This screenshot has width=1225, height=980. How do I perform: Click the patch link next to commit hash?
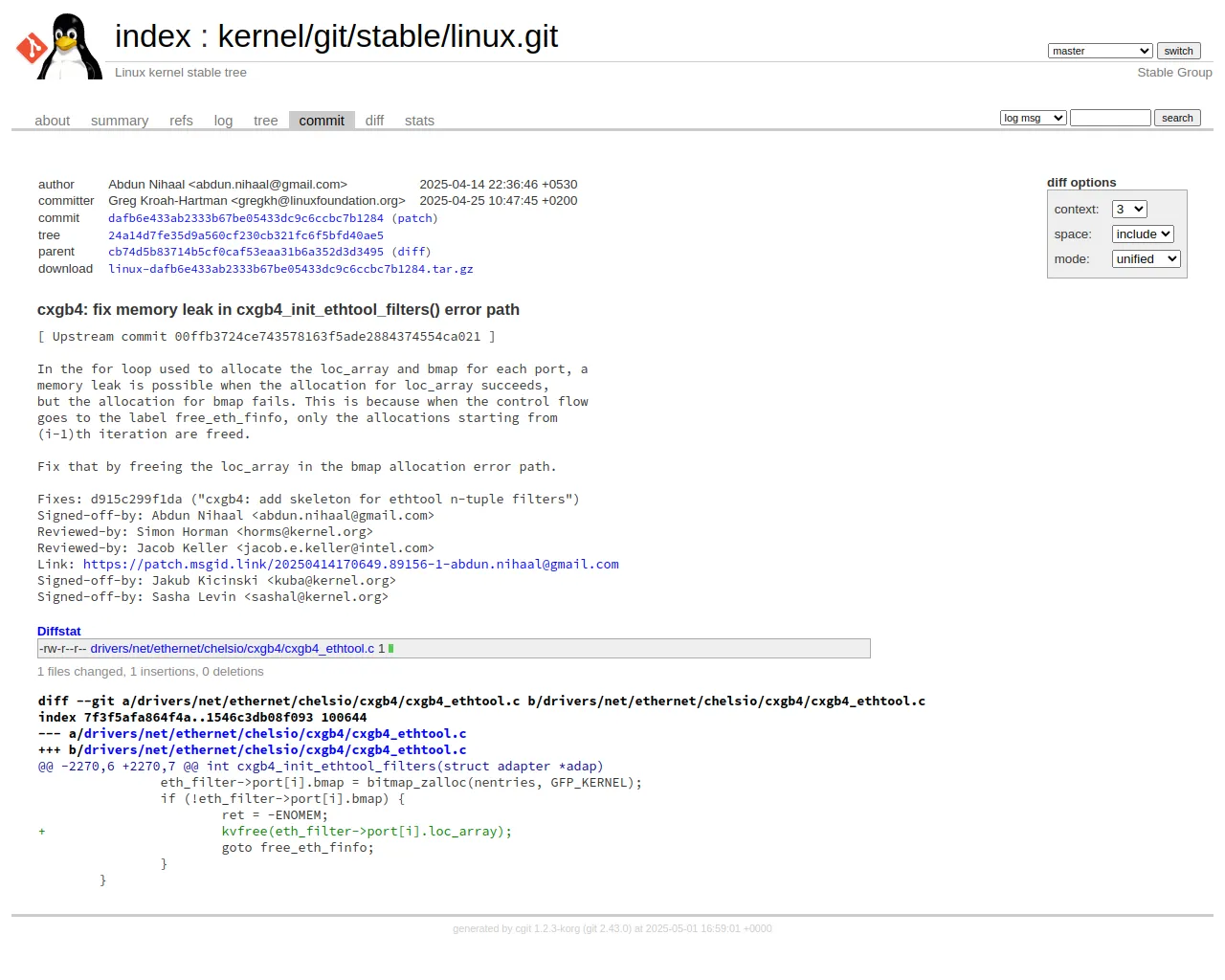[x=414, y=218]
